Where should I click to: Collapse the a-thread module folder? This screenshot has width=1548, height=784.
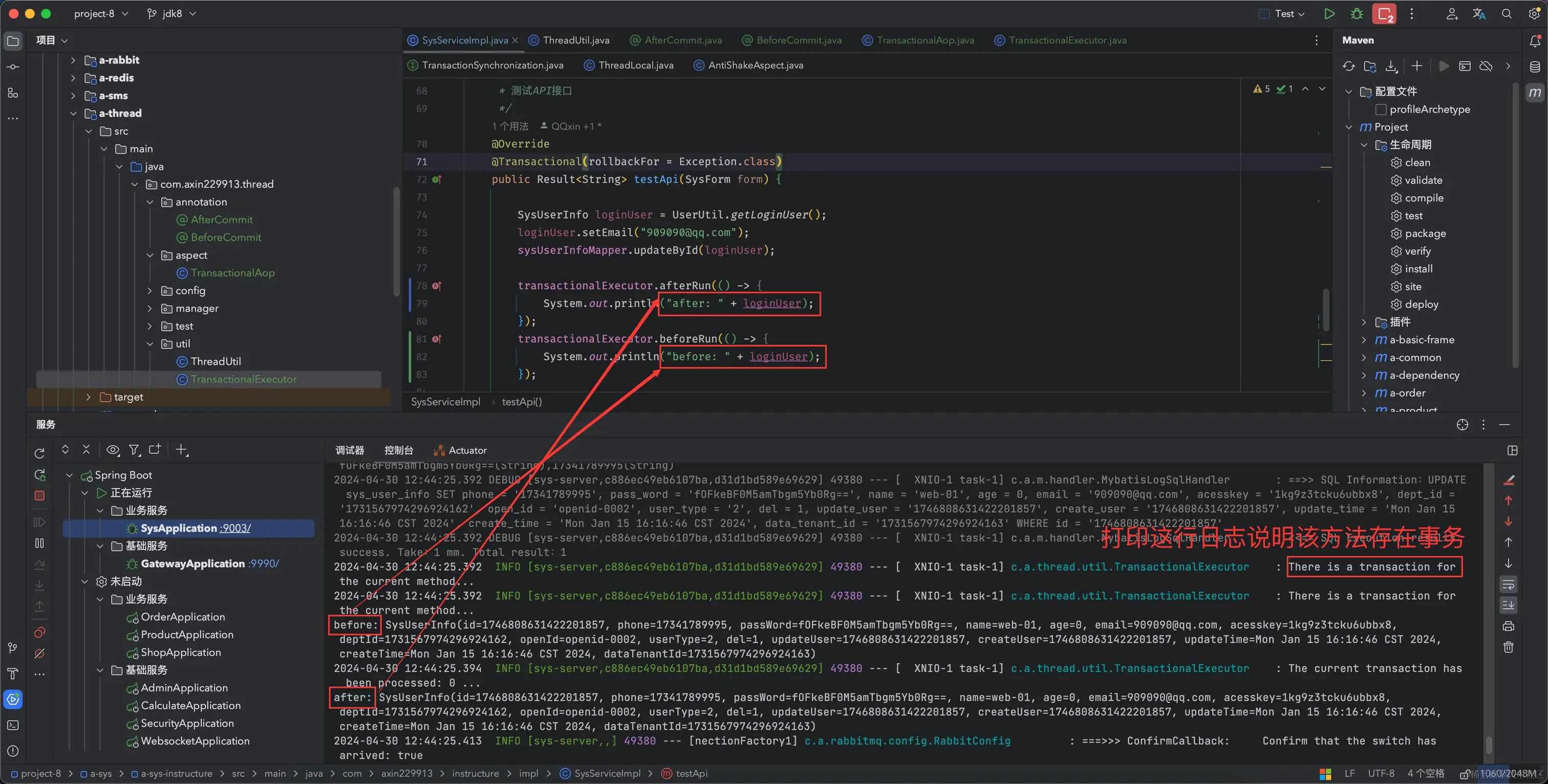[x=73, y=114]
